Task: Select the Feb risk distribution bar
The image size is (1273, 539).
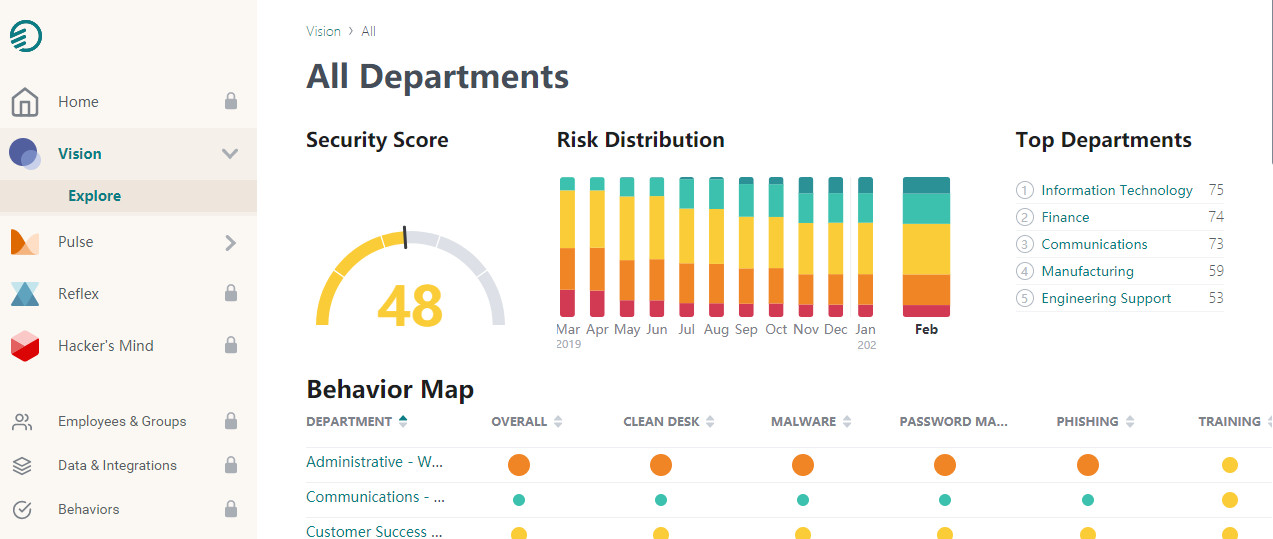Action: tap(926, 247)
